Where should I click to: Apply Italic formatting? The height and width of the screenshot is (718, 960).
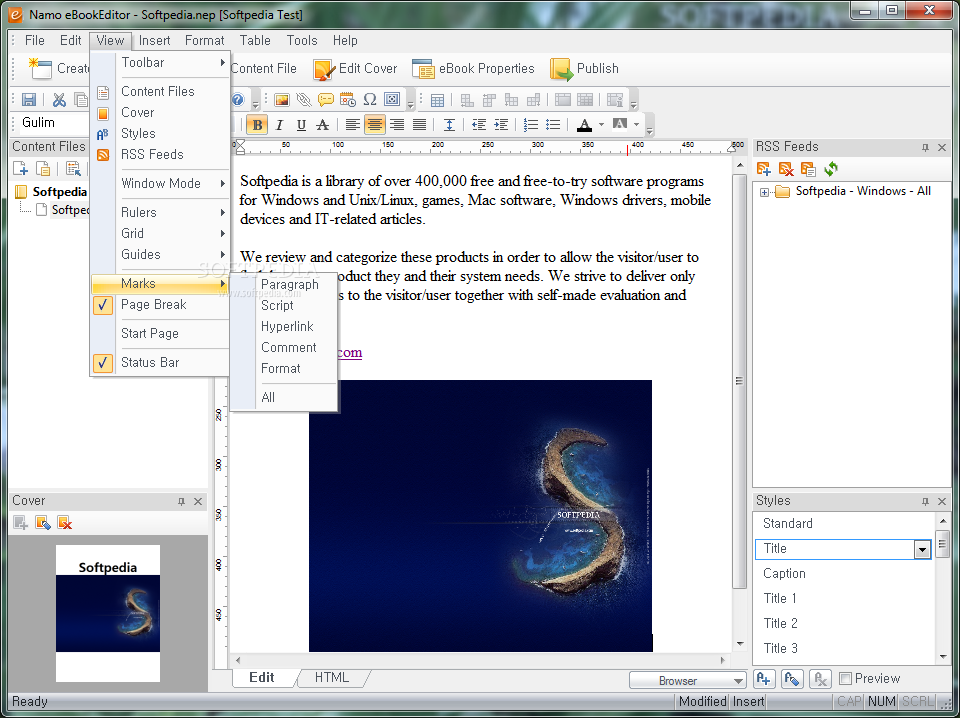[279, 125]
